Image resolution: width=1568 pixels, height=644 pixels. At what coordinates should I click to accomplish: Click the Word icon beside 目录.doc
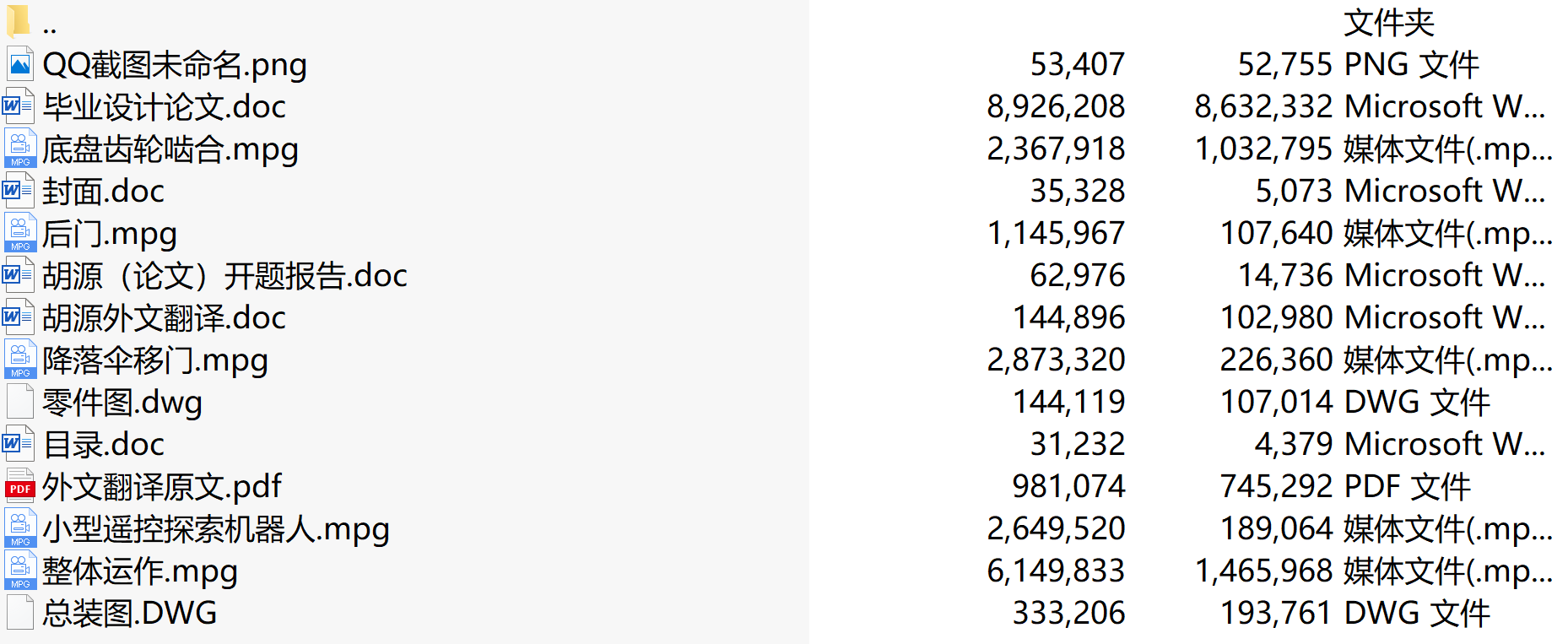[x=19, y=444]
